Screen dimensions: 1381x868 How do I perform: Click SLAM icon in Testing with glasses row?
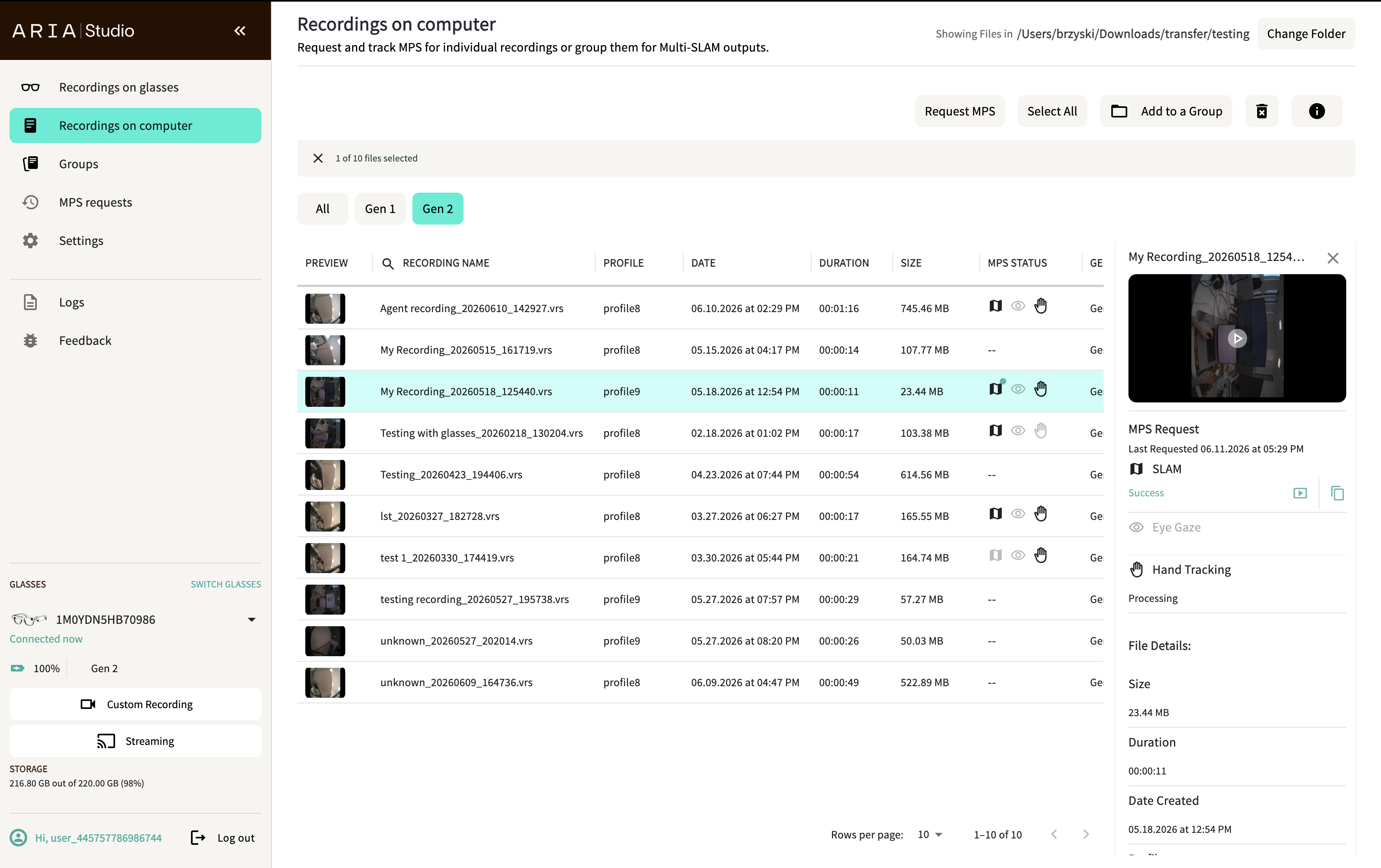tap(996, 430)
